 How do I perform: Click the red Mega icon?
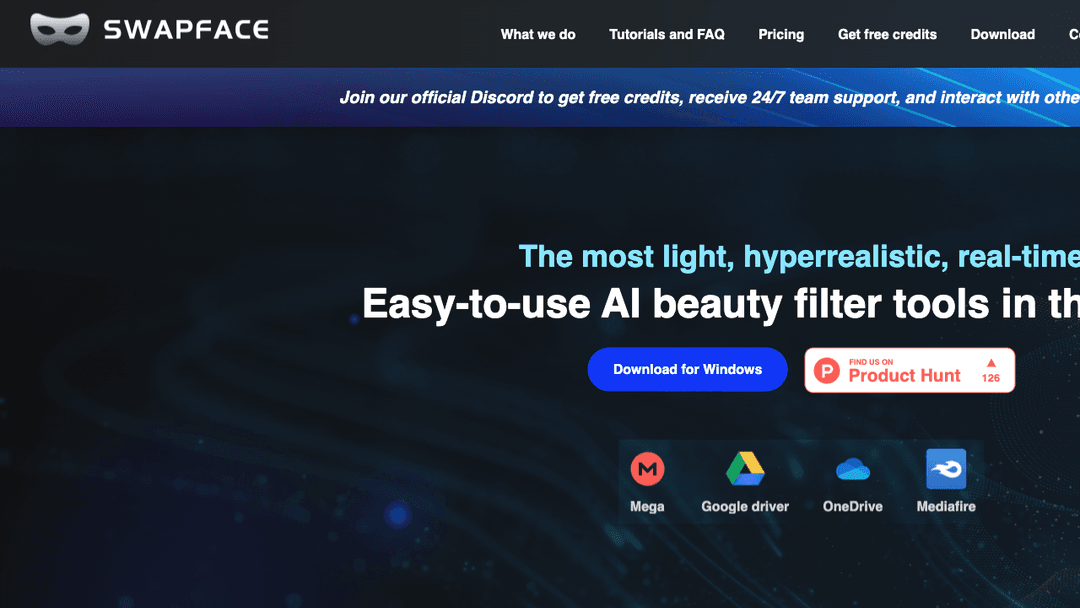tap(647, 468)
